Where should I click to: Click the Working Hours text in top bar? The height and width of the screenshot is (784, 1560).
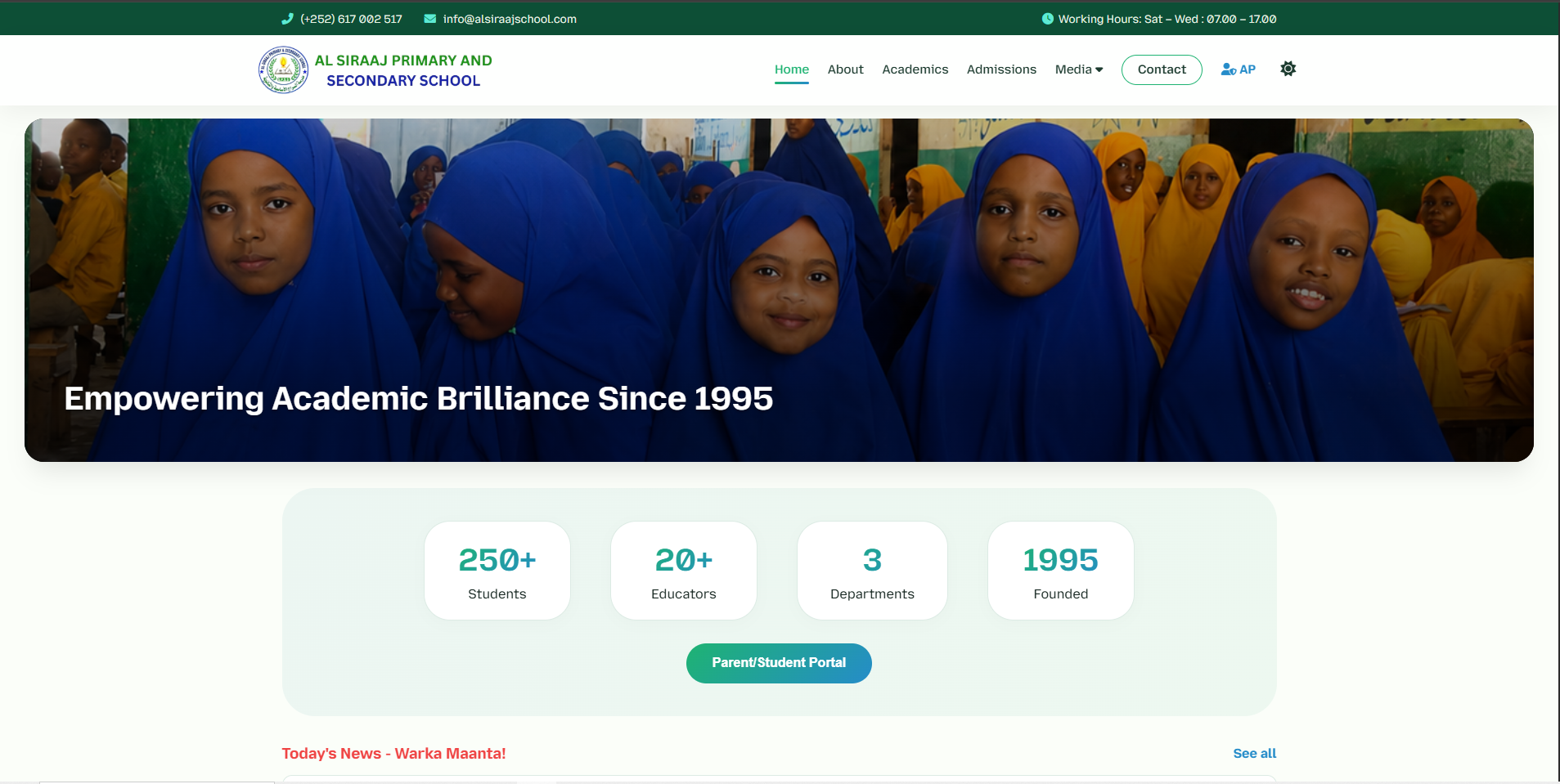[x=1167, y=19]
